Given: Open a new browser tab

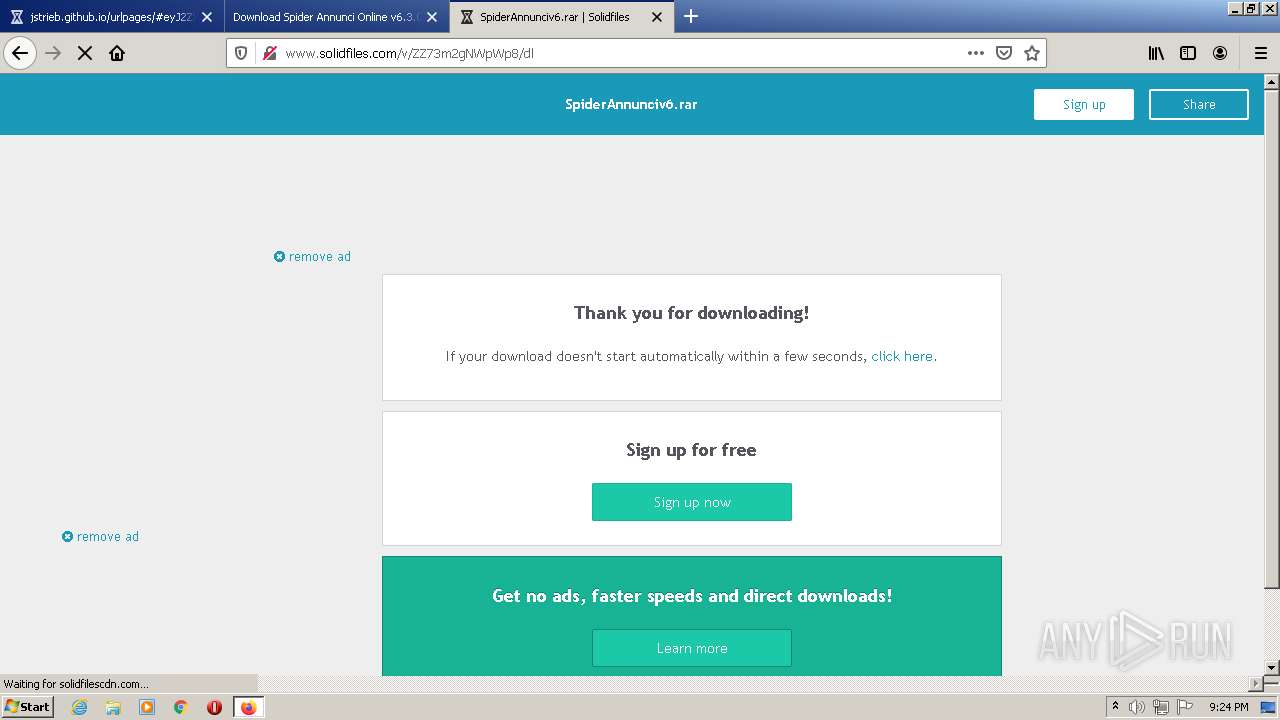Looking at the screenshot, I should click(x=691, y=16).
